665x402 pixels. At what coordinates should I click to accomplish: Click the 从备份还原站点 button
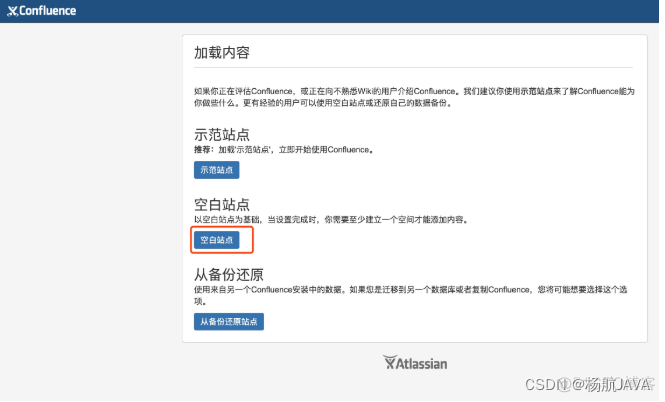tap(229, 321)
